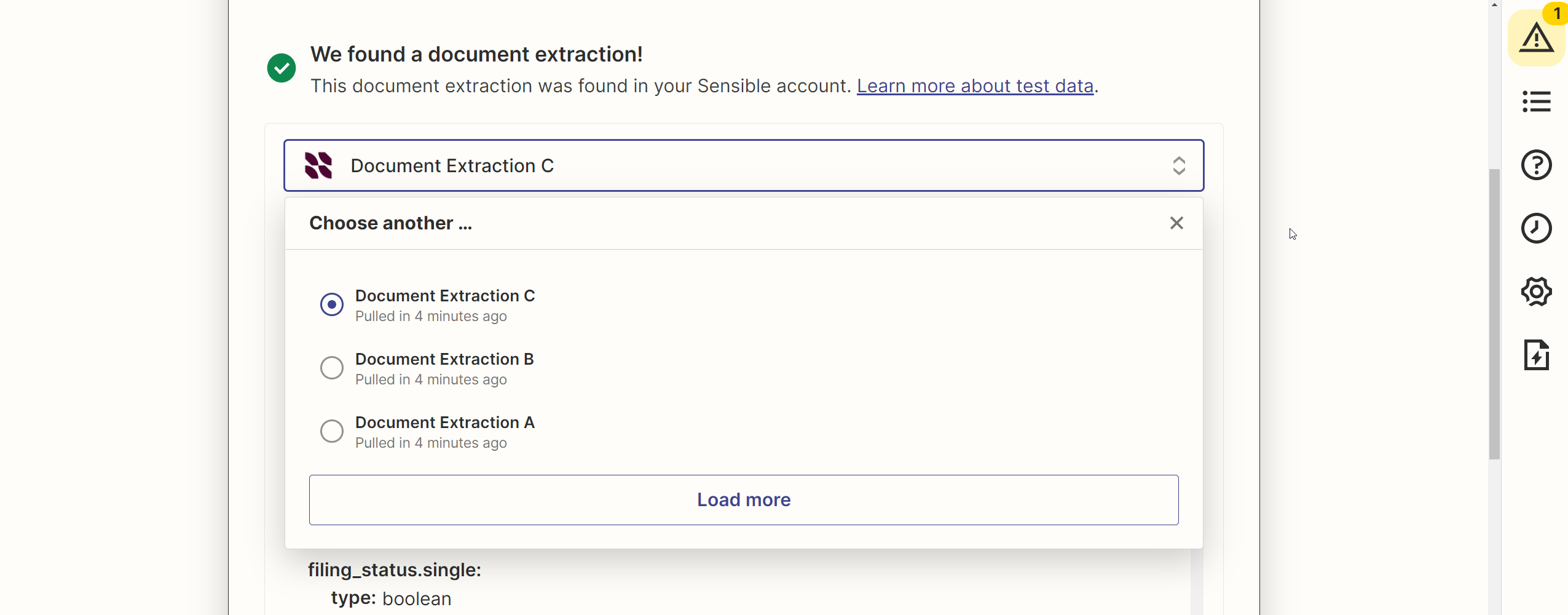Click the filing_status.single field label
Screen dimensions: 1568x615
[x=394, y=570]
